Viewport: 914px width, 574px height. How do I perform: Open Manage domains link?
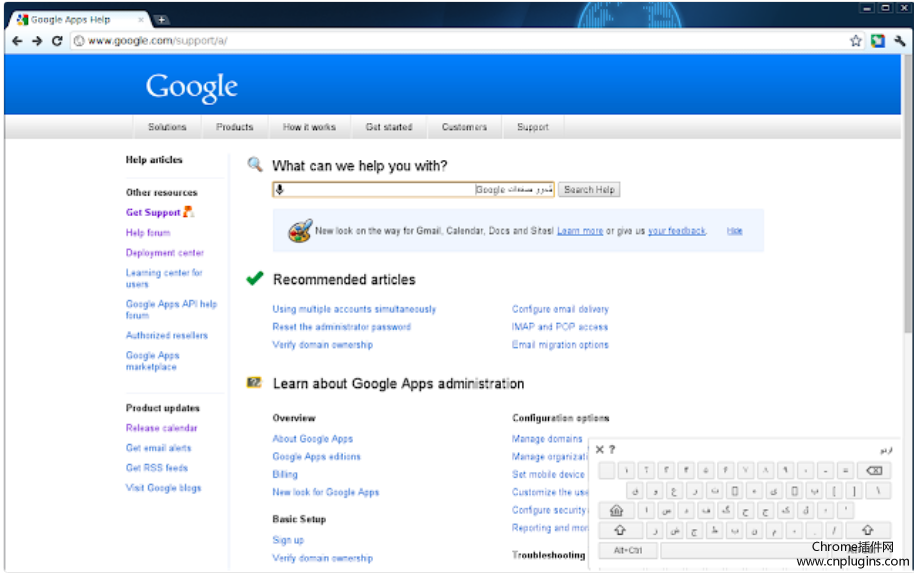tap(547, 438)
